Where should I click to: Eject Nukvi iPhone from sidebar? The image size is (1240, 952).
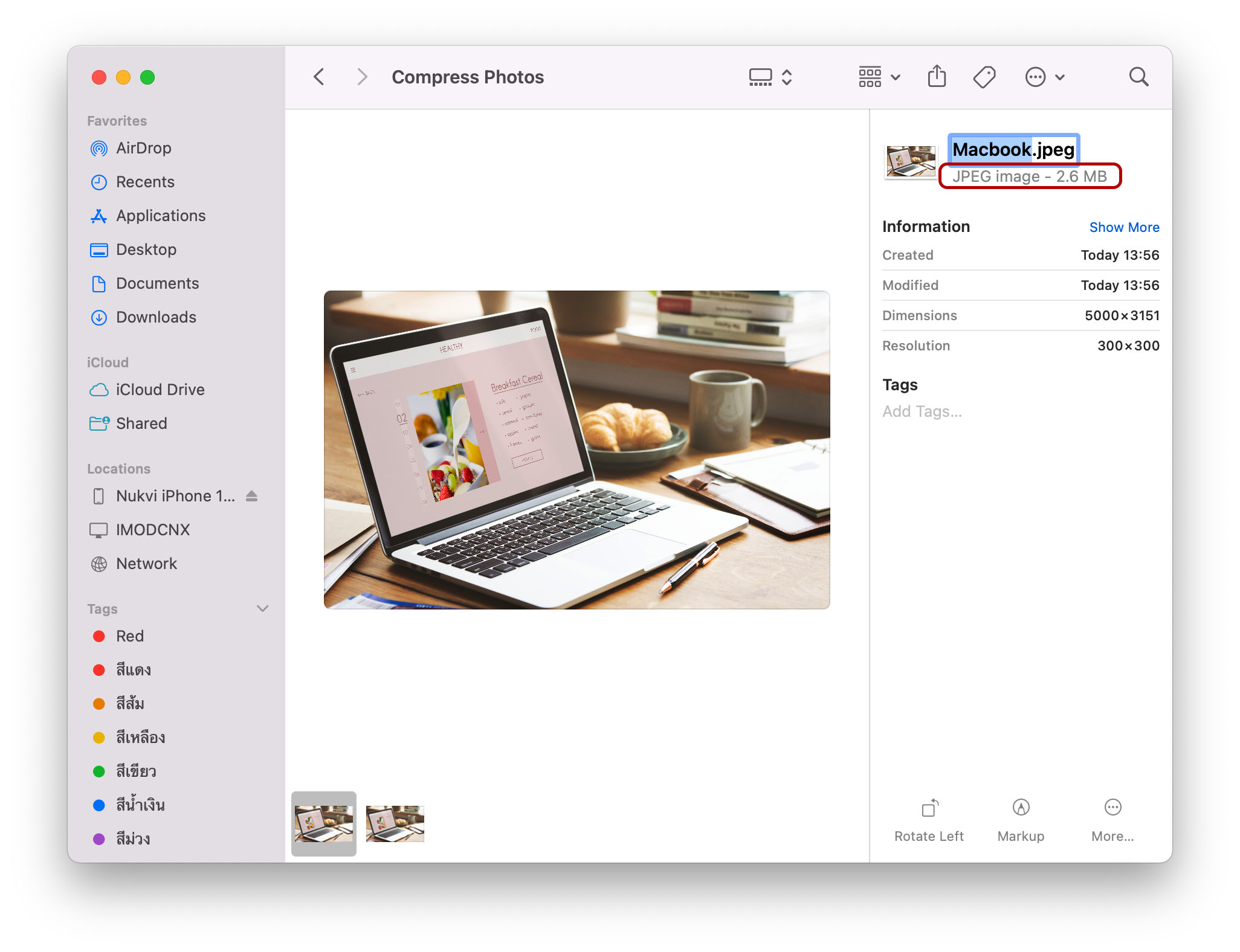(x=252, y=496)
